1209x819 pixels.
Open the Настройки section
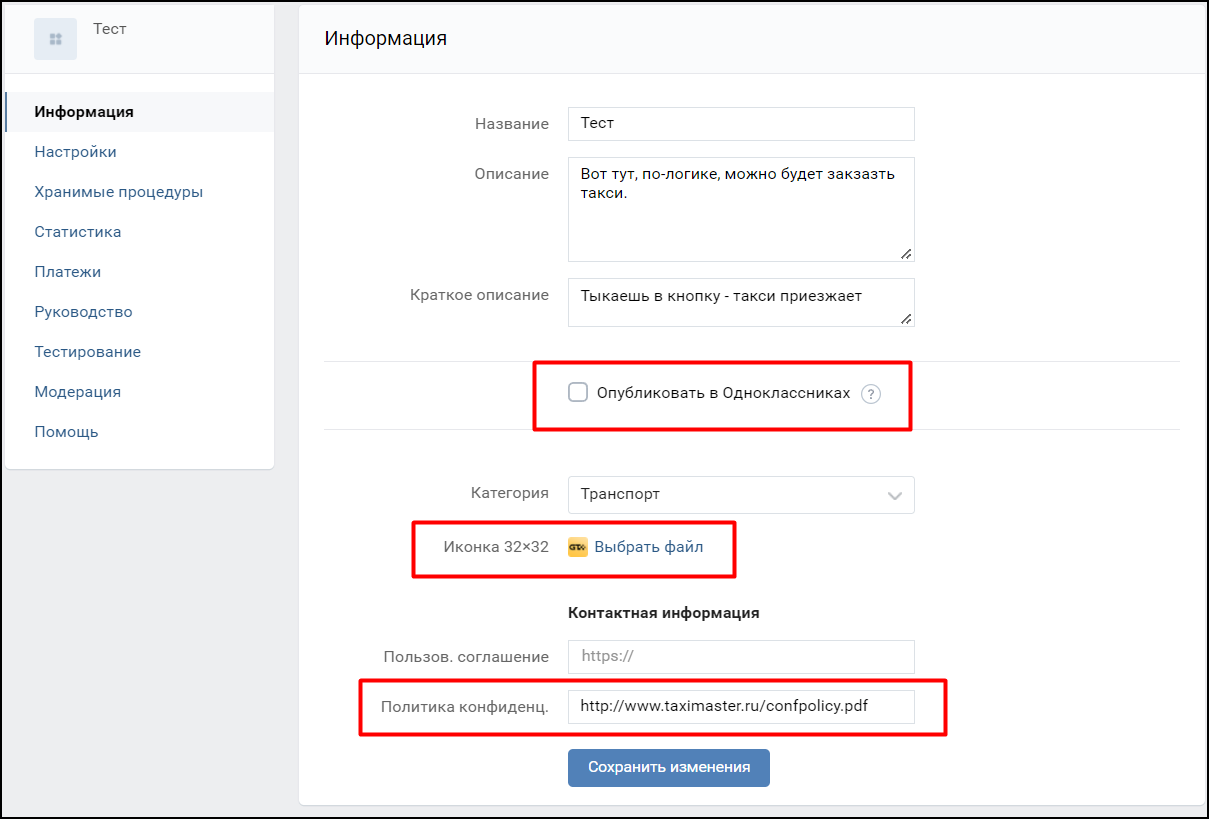point(75,152)
